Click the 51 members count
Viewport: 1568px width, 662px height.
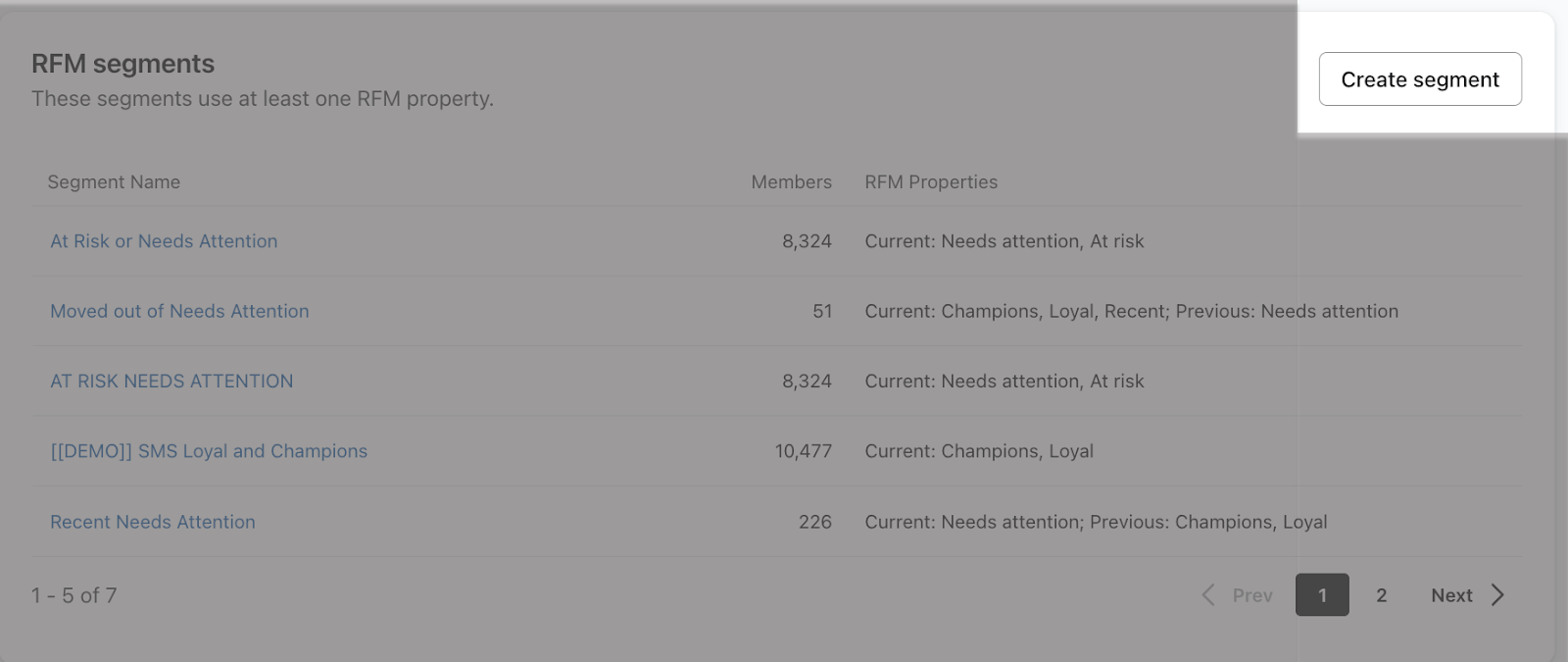click(821, 311)
